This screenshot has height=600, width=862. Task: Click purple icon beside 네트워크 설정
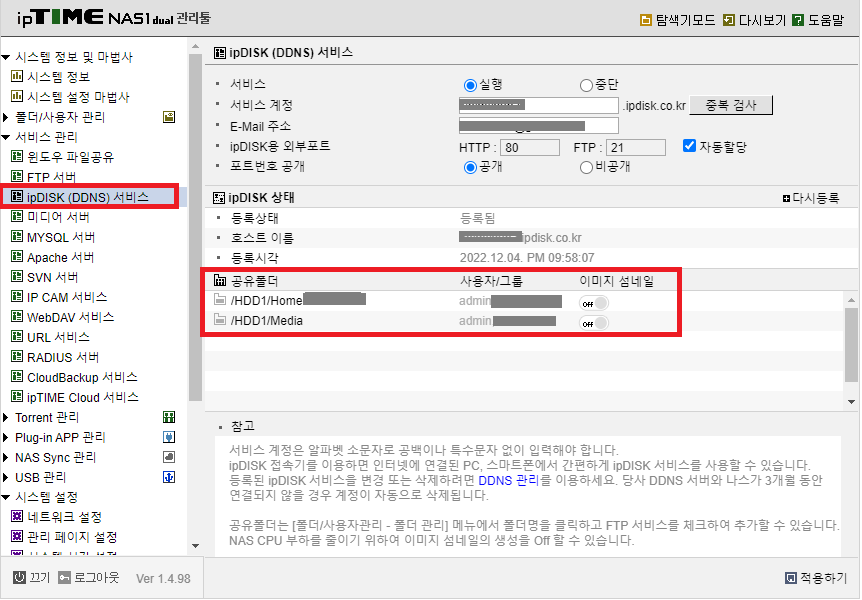point(17,517)
